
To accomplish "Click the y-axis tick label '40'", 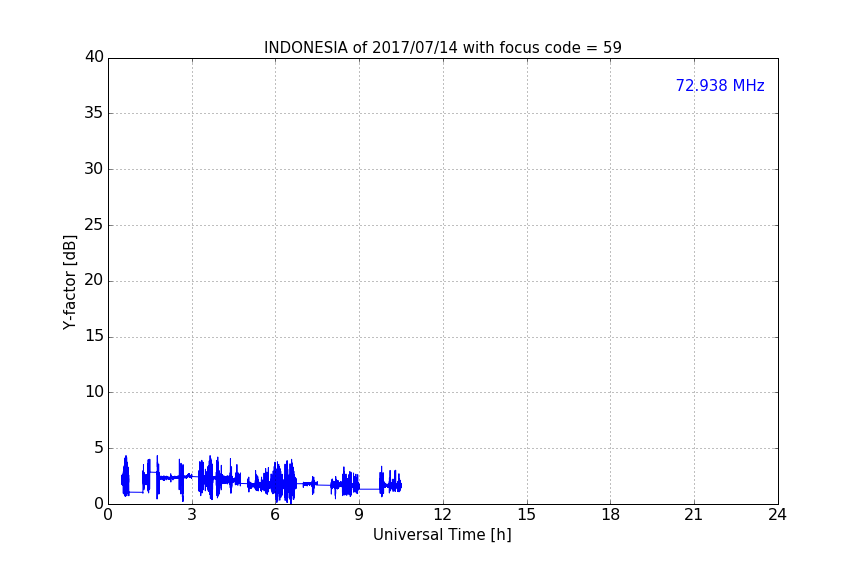I will pyautogui.click(x=94, y=57).
